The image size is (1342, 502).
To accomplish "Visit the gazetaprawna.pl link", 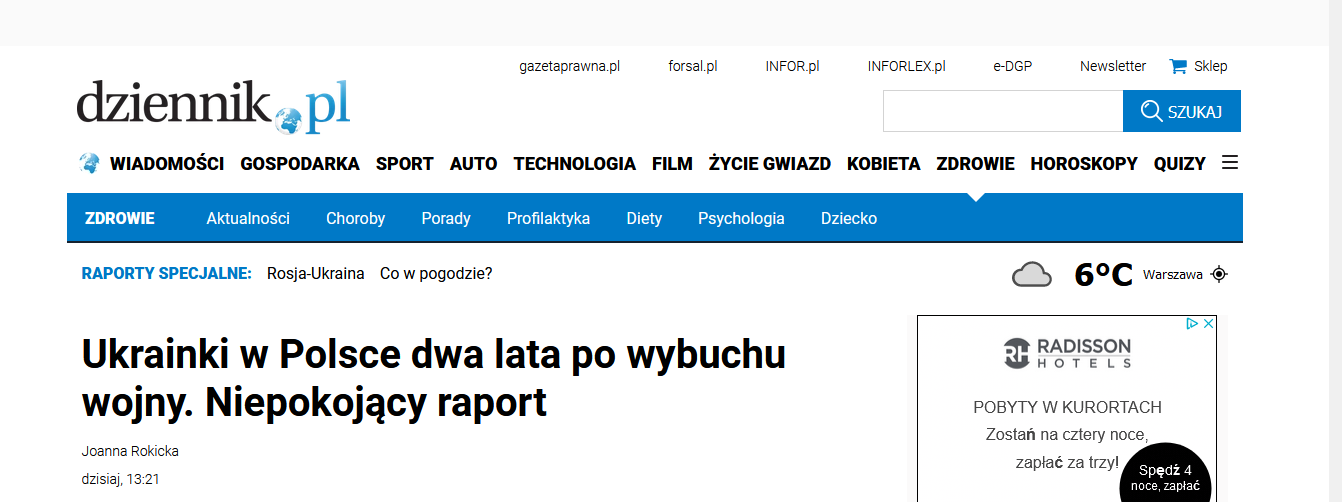I will pos(569,66).
